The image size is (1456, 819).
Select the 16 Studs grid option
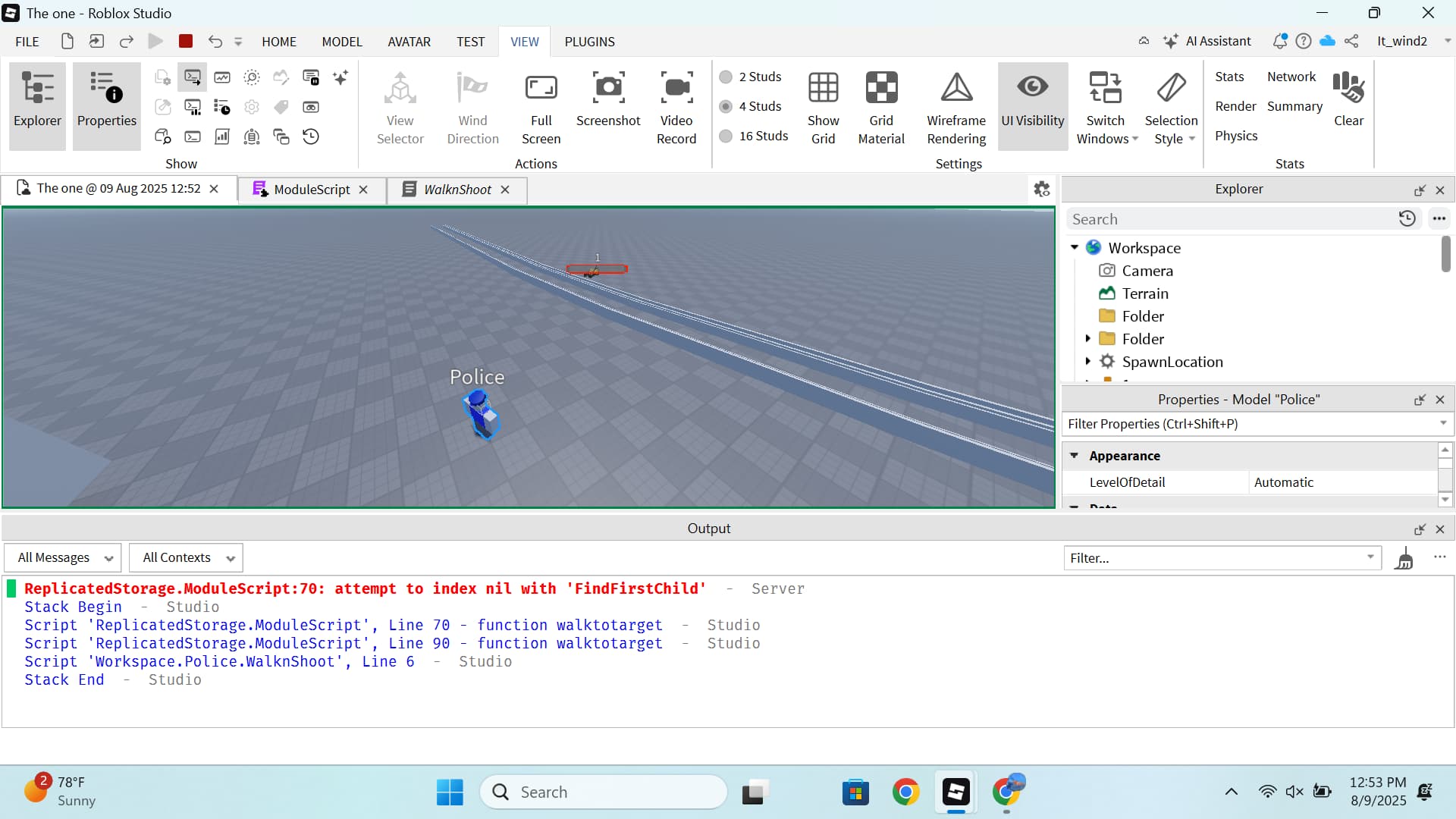click(x=726, y=136)
